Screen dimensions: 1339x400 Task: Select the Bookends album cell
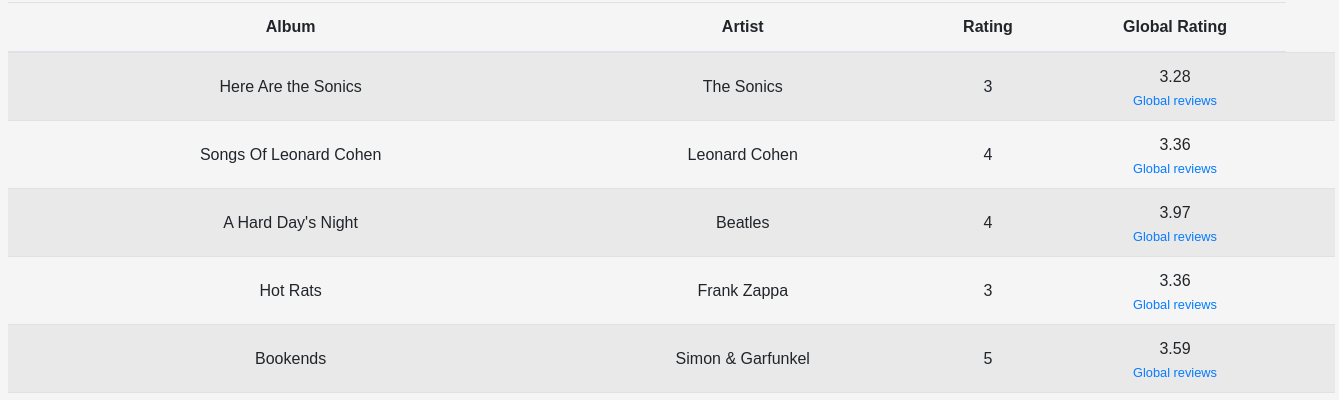[290, 359]
